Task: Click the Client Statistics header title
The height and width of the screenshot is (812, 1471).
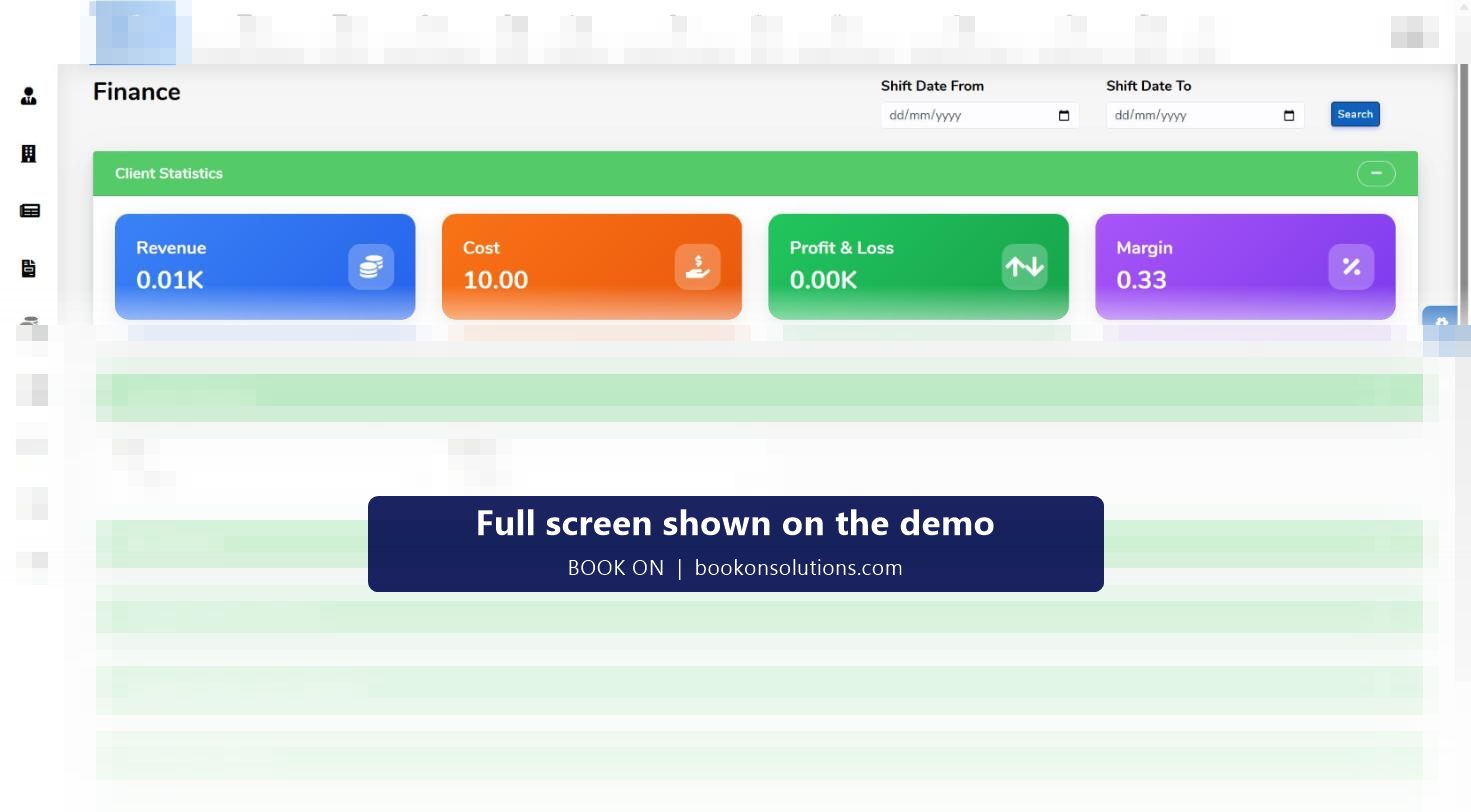Action: 169,173
